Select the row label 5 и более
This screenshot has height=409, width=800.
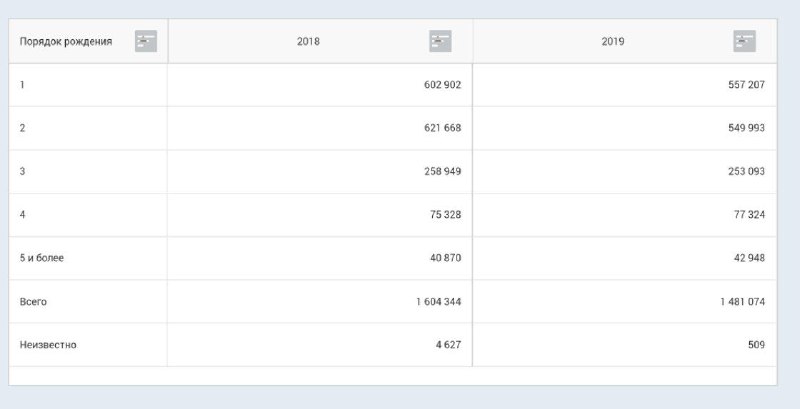click(42, 258)
